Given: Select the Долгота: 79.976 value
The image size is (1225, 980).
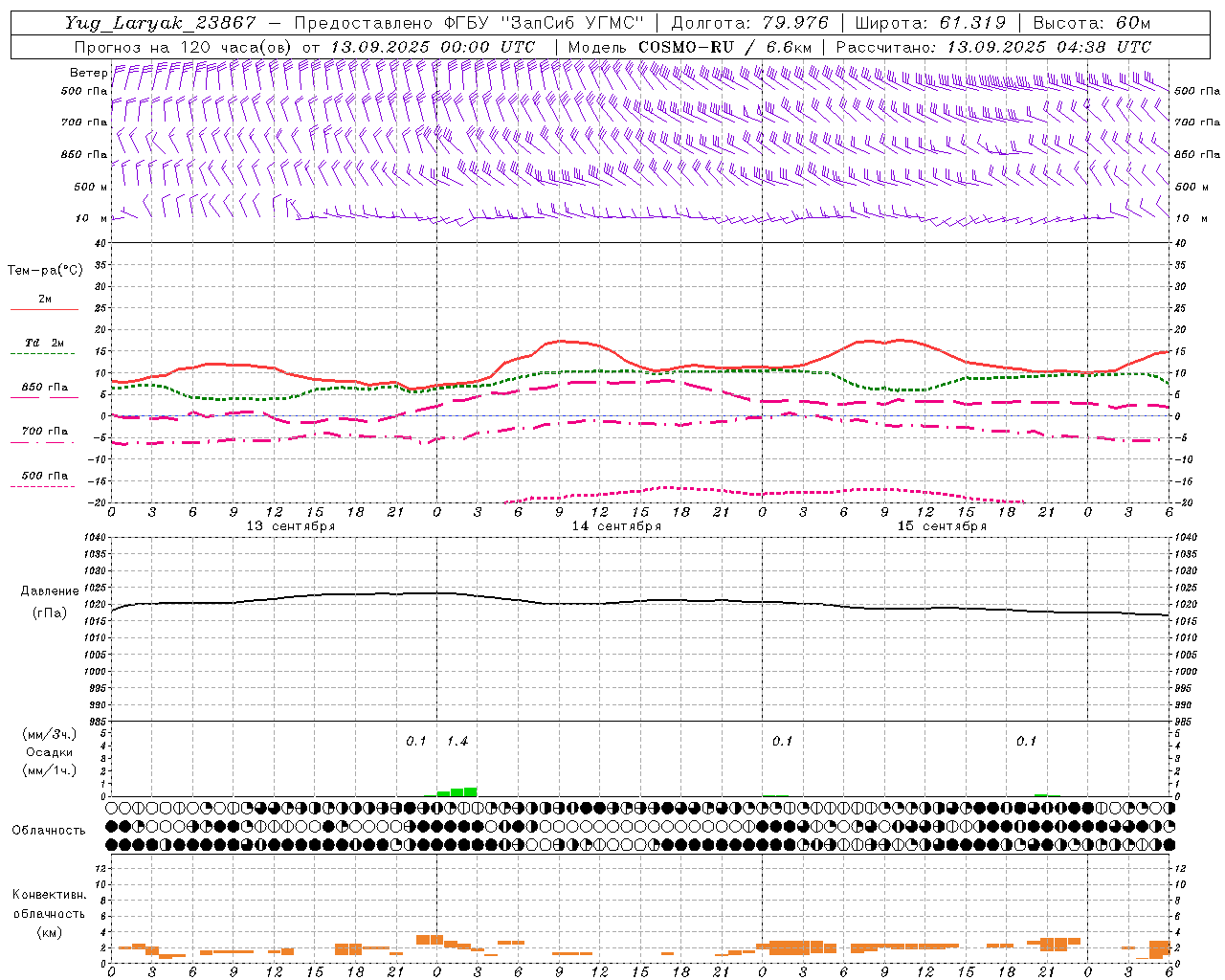Looking at the screenshot, I should click(x=750, y=23).
